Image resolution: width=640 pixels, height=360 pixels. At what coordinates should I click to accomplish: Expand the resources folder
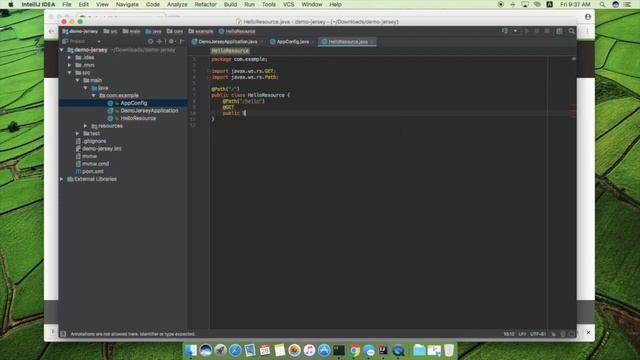tap(86, 126)
